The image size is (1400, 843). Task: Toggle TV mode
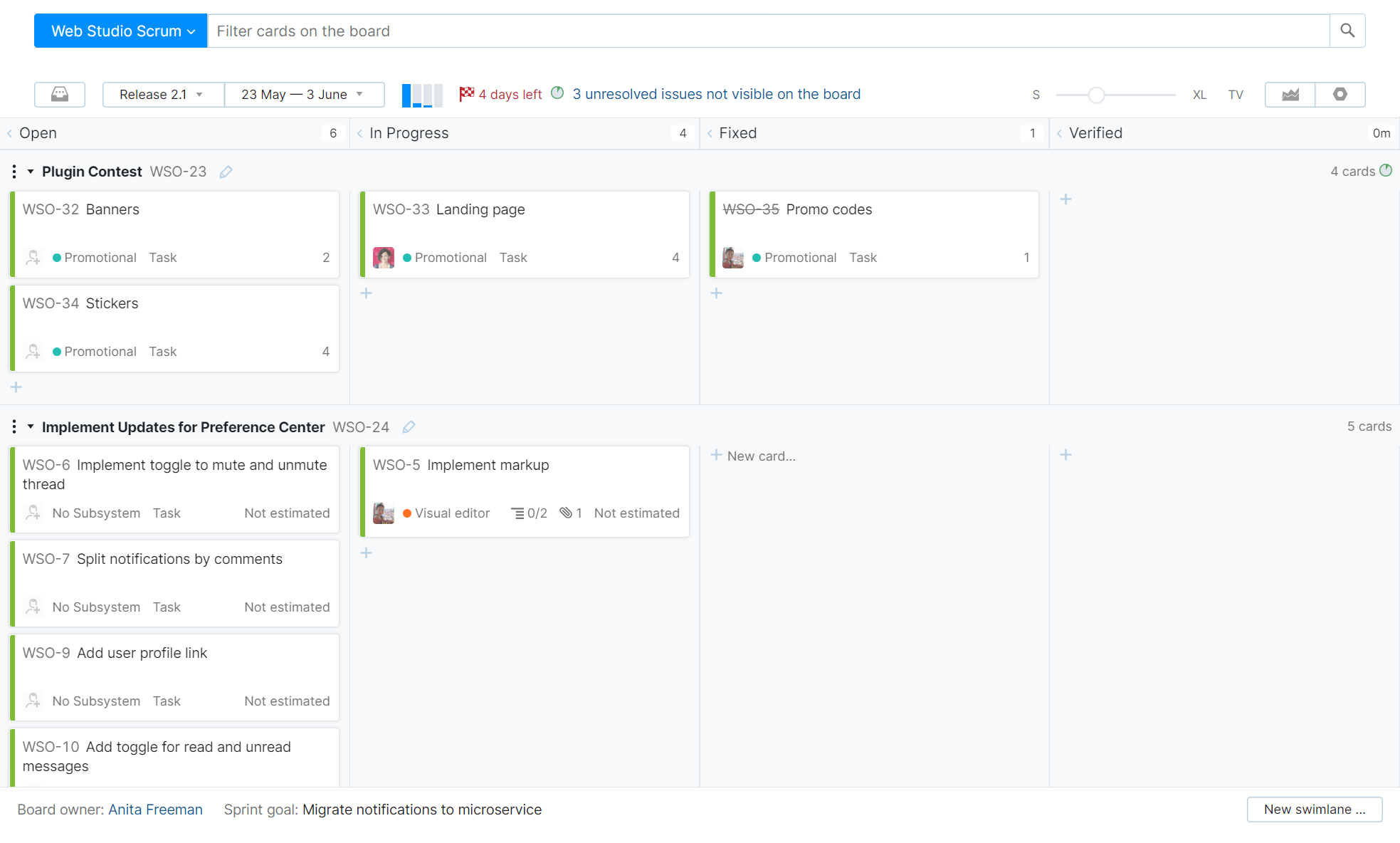(x=1235, y=95)
